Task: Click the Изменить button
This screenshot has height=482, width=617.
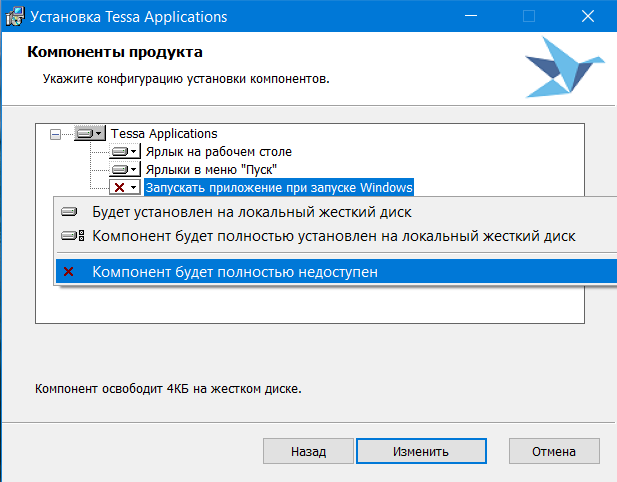Action: click(x=421, y=451)
